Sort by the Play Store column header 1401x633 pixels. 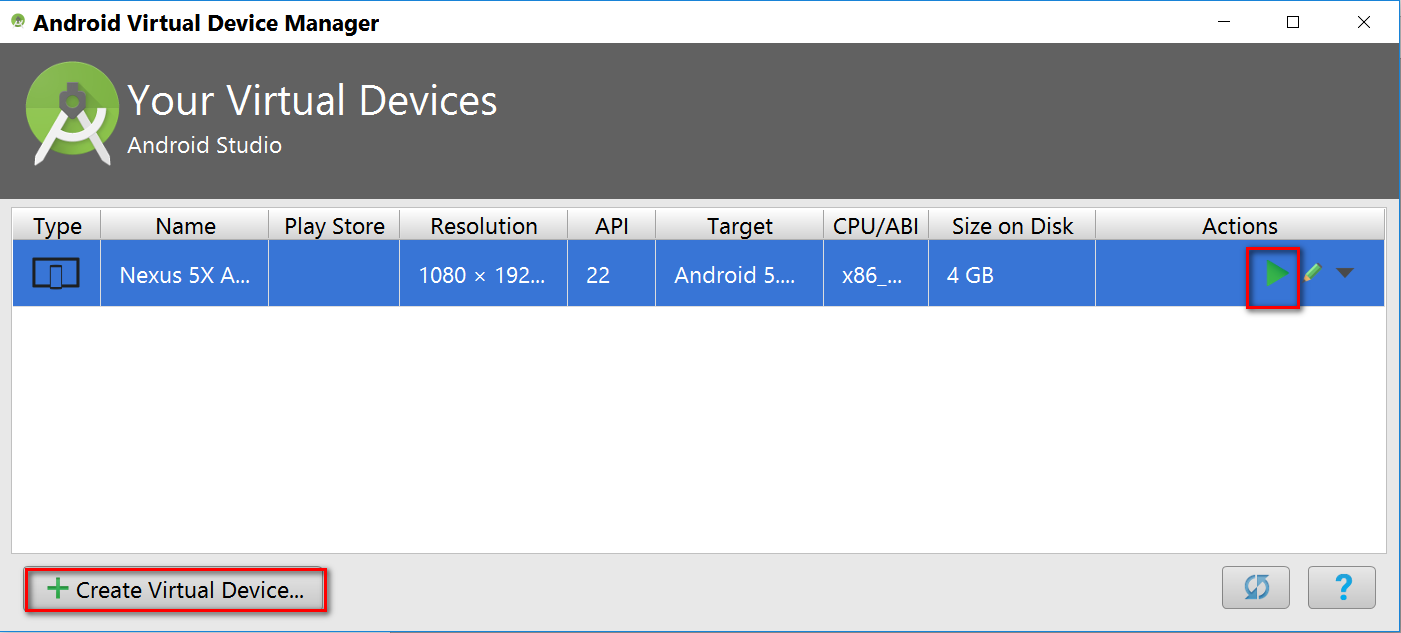pyautogui.click(x=334, y=226)
